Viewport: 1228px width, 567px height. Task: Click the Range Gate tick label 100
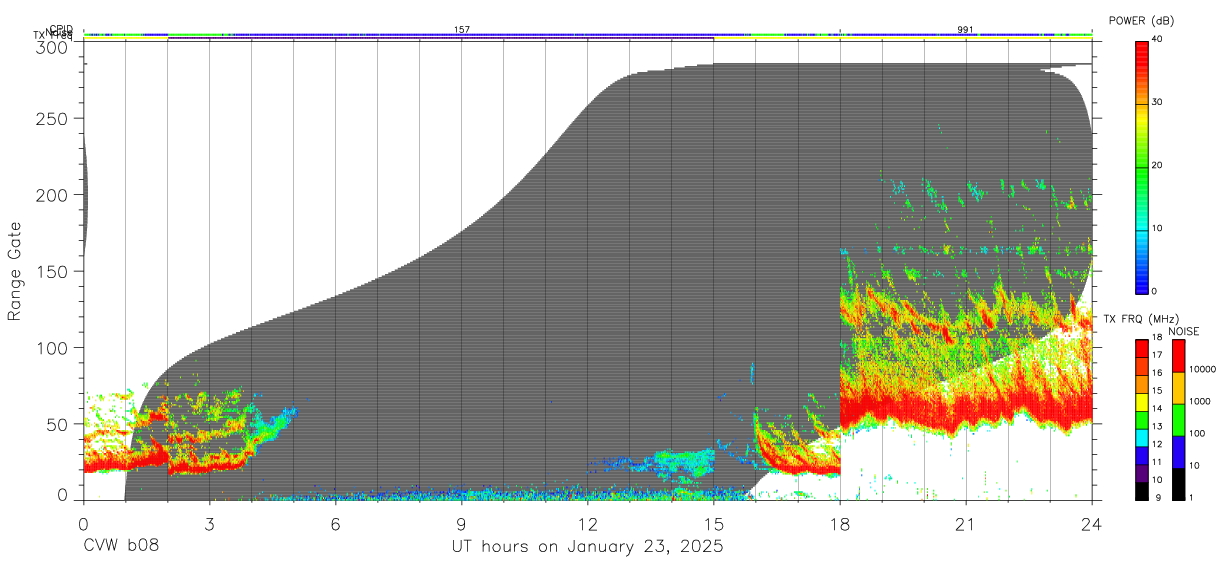53,348
